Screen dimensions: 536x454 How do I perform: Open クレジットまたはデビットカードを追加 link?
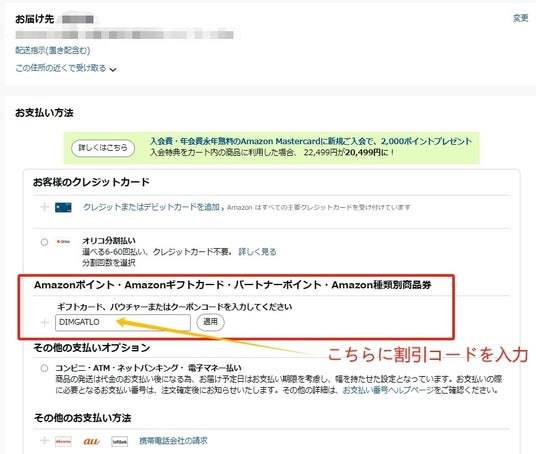tap(151, 207)
